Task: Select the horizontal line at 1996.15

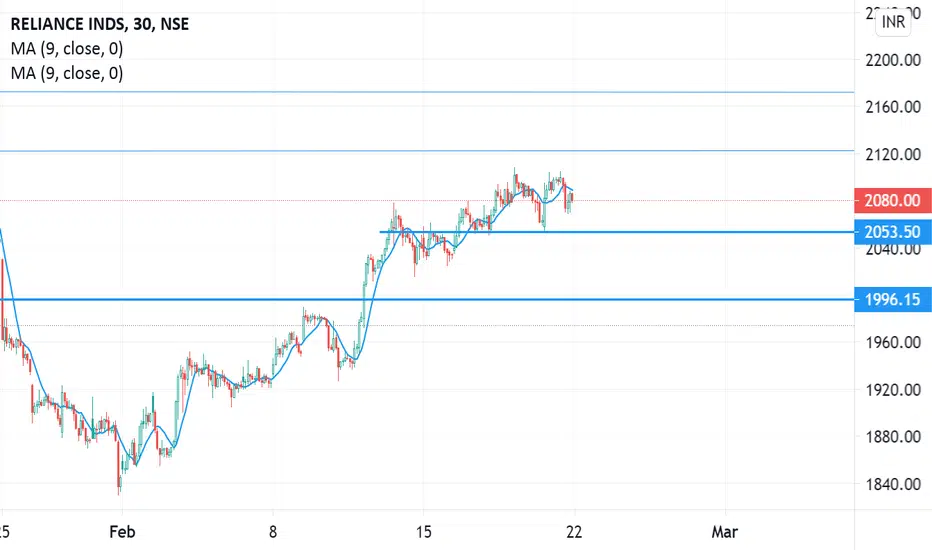Action: 427,299
